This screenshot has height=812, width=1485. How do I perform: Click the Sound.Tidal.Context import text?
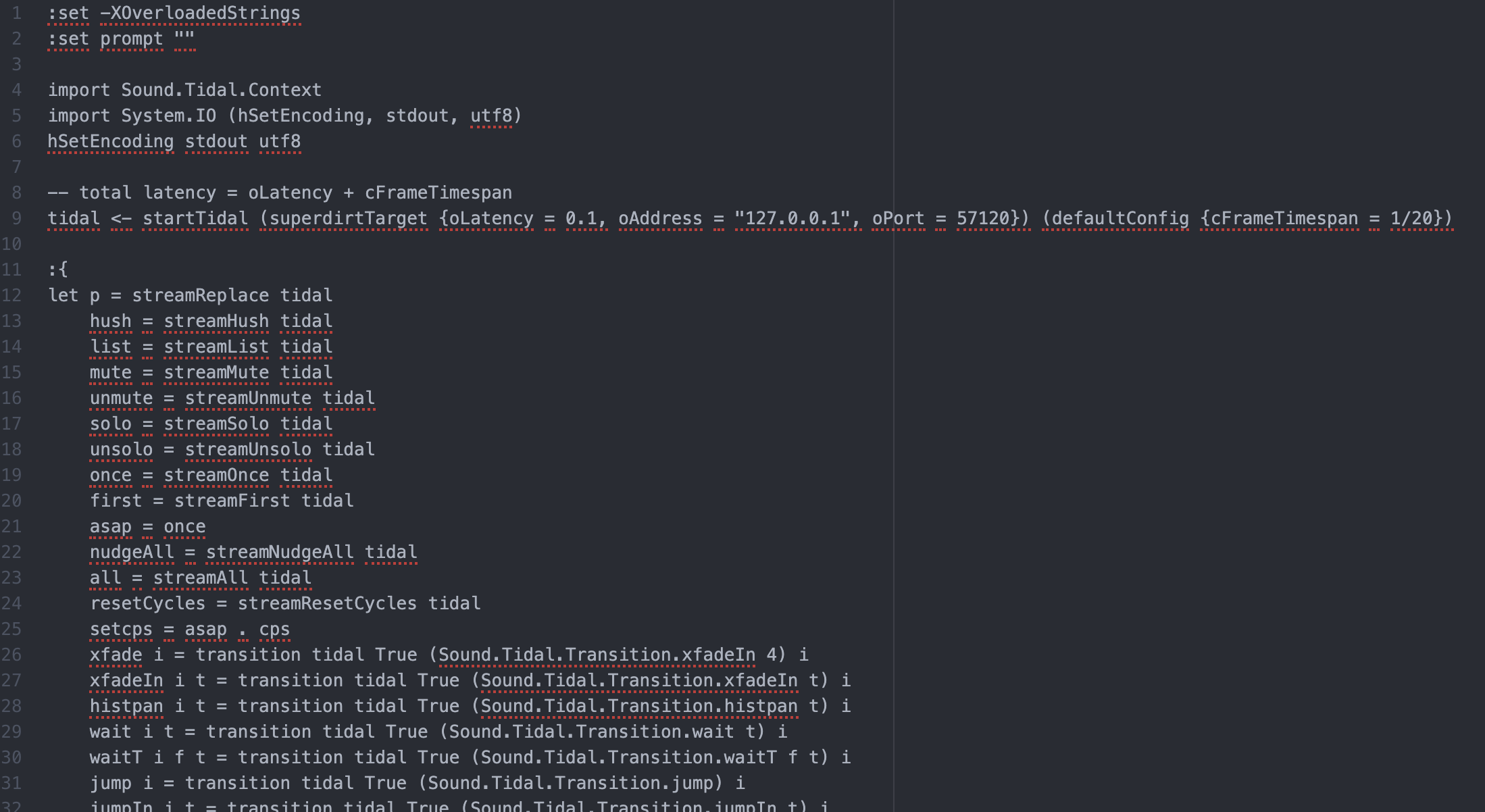pos(221,90)
